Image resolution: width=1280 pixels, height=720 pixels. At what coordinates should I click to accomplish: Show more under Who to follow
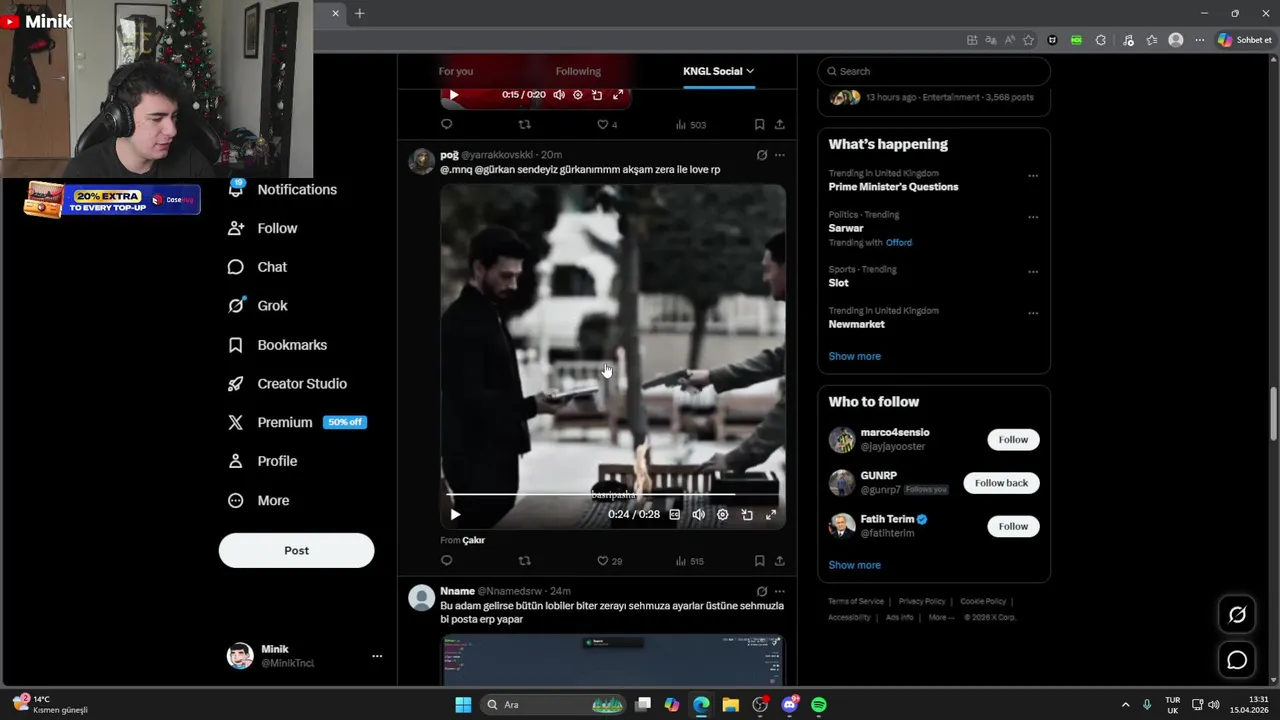click(x=854, y=565)
